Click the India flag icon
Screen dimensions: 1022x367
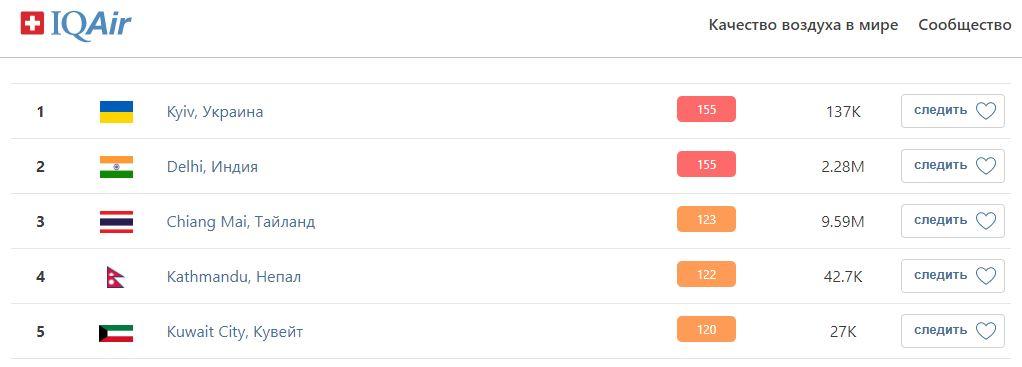116,167
